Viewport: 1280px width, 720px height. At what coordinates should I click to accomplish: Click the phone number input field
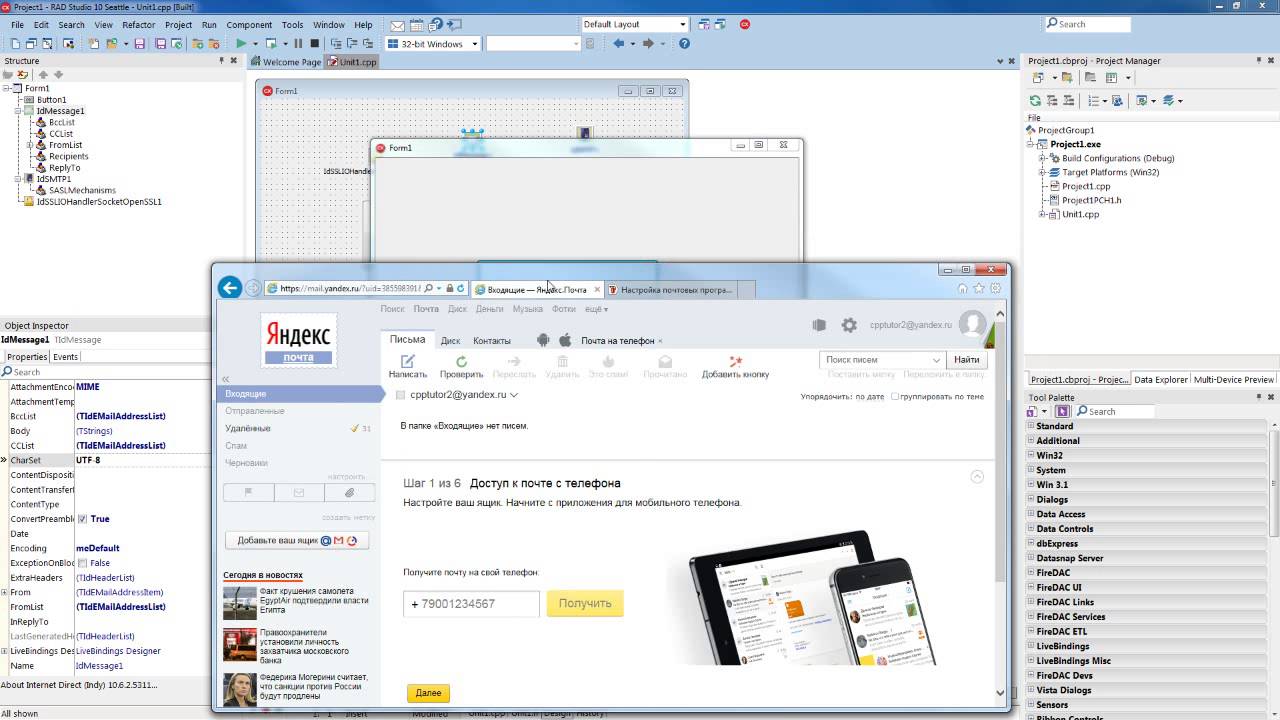(x=471, y=603)
